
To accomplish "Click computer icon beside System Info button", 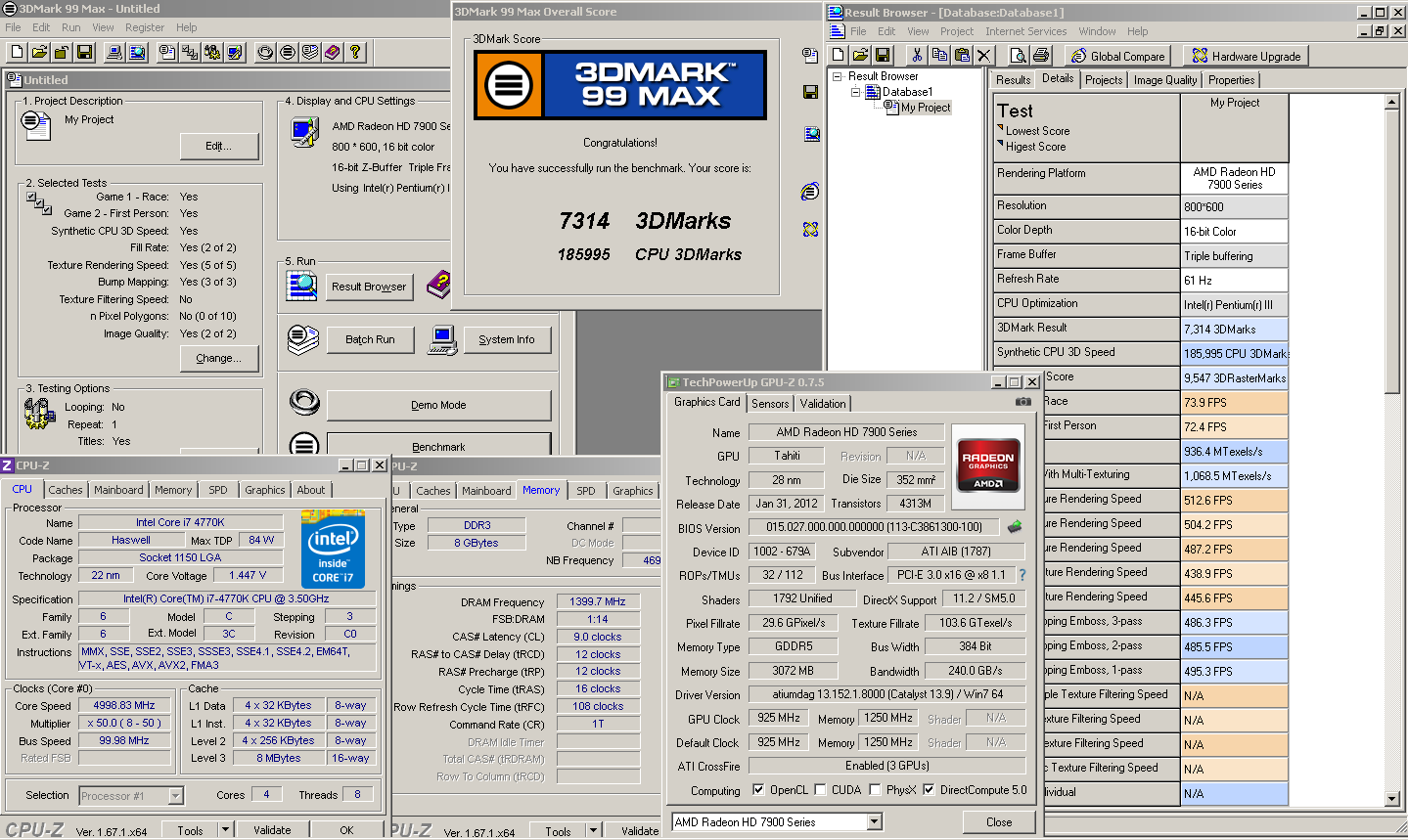I will (442, 340).
